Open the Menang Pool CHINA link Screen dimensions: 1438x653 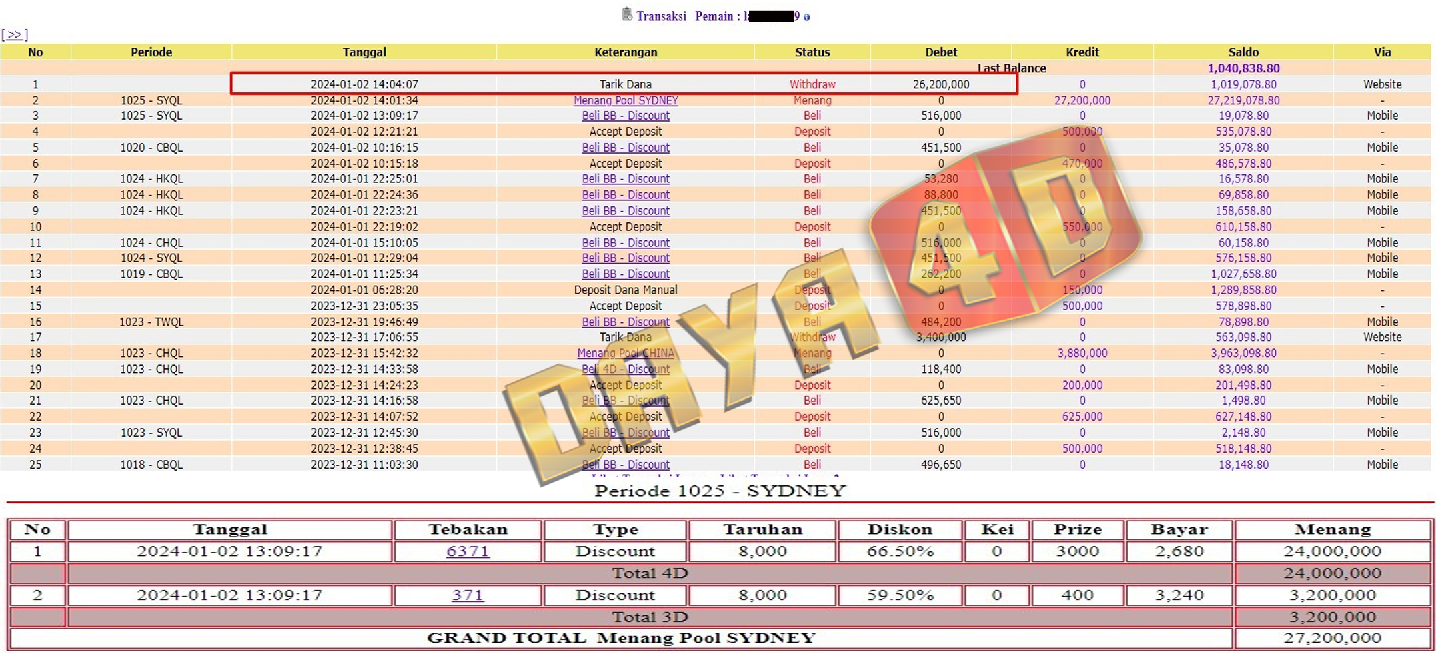pos(625,353)
